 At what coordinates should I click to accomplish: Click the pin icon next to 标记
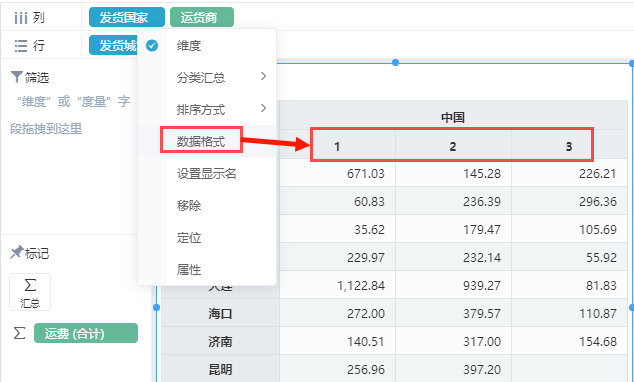(x=17, y=253)
